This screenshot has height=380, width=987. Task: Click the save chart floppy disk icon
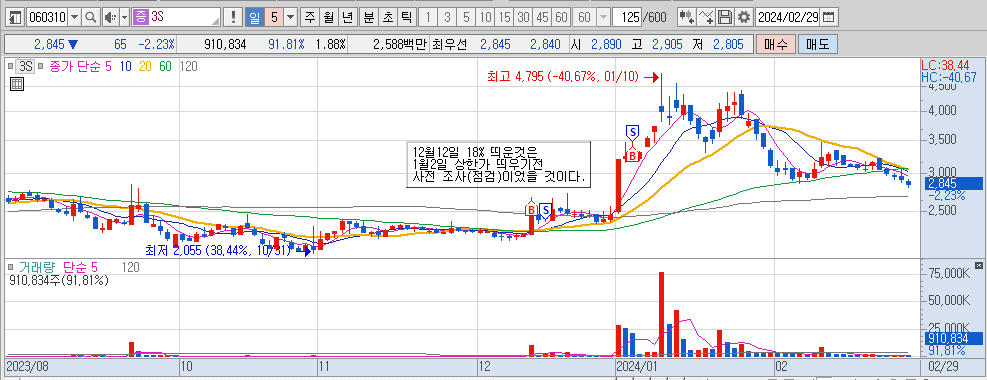click(726, 17)
